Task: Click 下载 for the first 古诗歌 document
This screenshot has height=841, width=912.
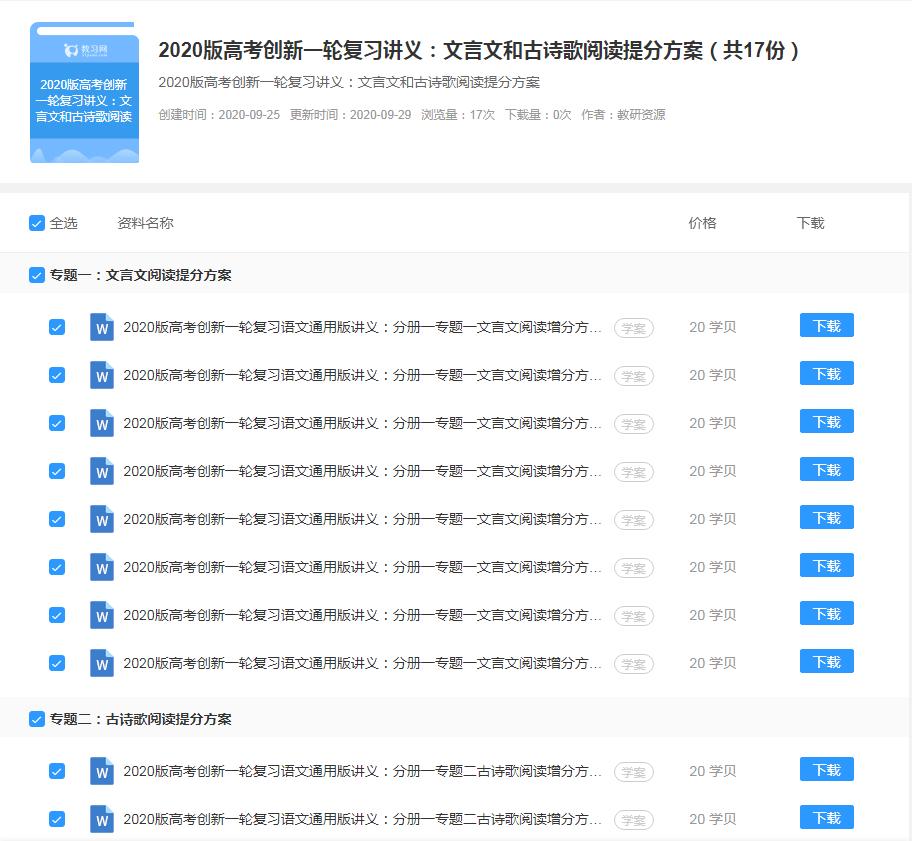Action: point(826,771)
